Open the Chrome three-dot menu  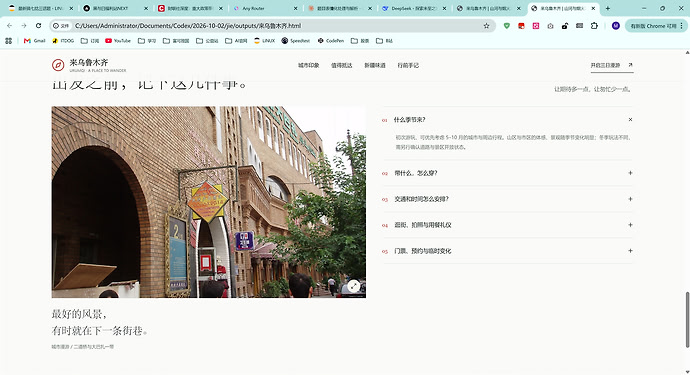click(682, 26)
